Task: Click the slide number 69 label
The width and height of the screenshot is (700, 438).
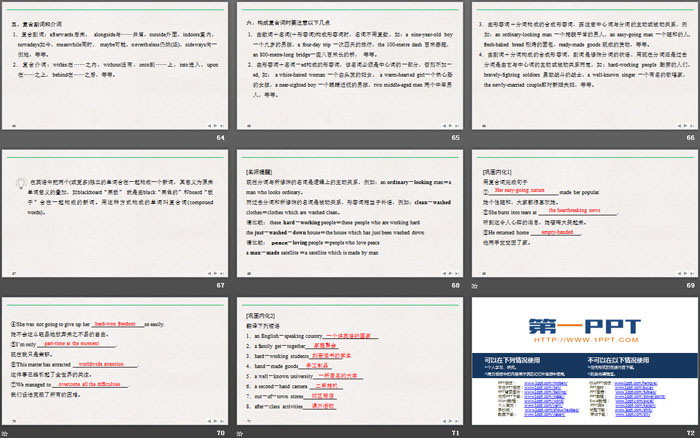Action: coord(691,285)
